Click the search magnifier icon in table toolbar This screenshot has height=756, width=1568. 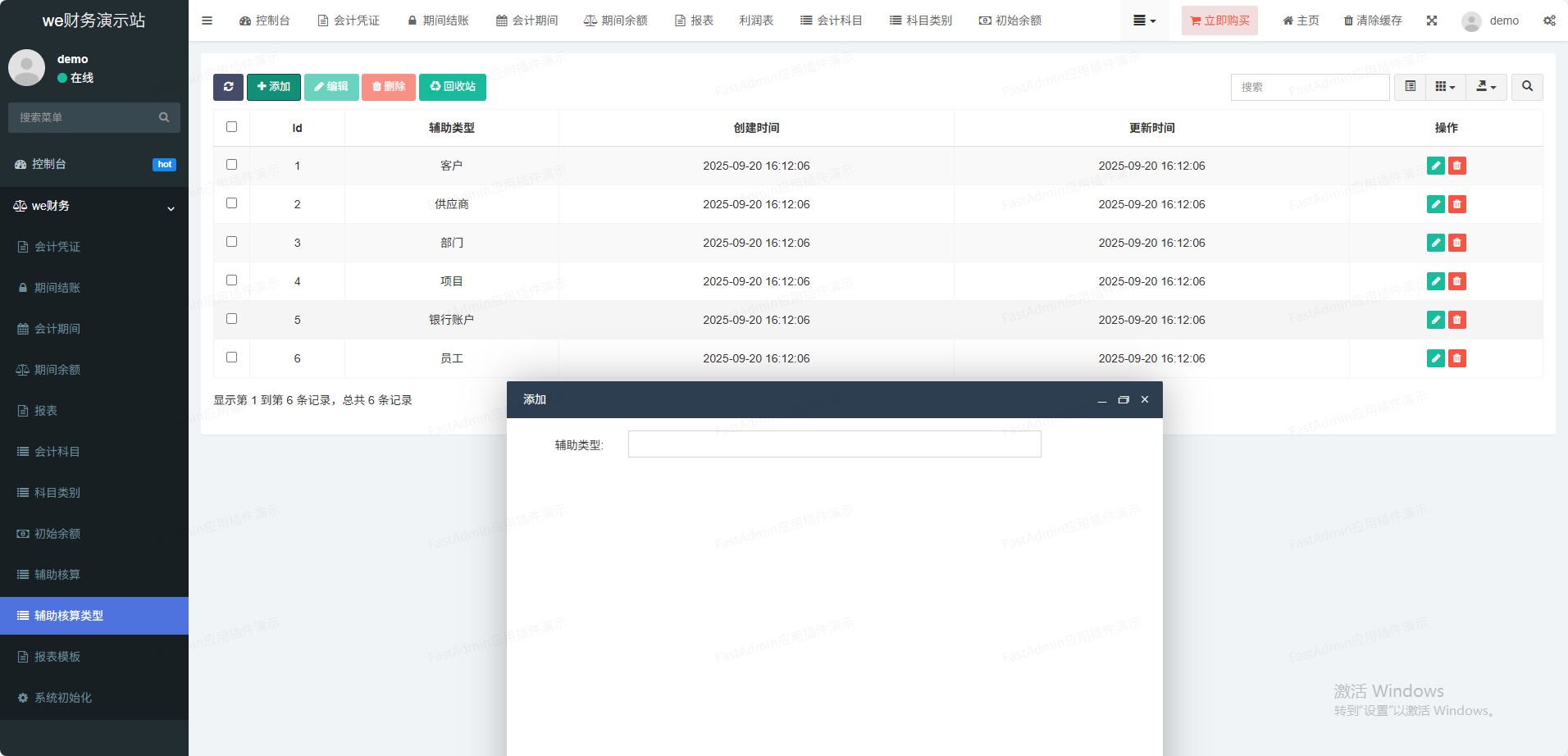(1527, 87)
